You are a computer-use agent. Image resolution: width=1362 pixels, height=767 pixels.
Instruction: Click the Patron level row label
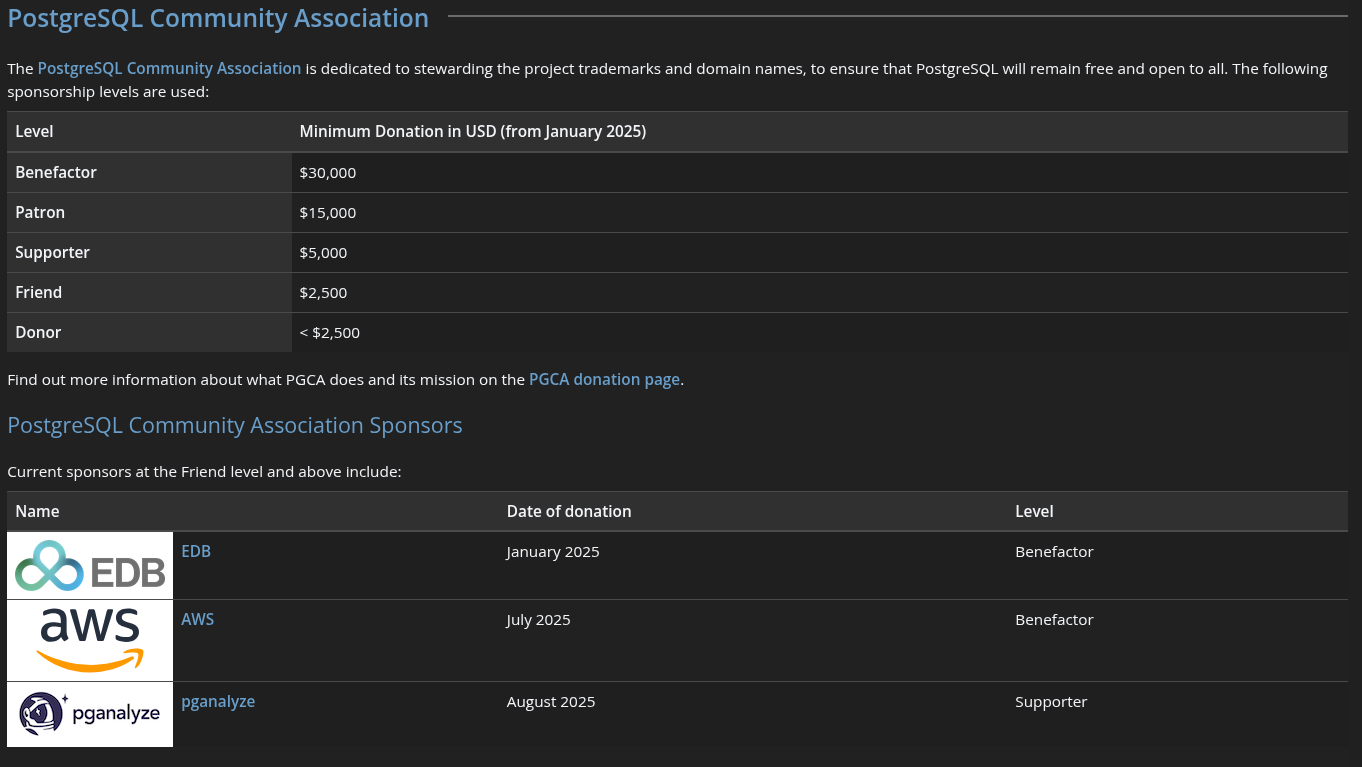tap(149, 212)
